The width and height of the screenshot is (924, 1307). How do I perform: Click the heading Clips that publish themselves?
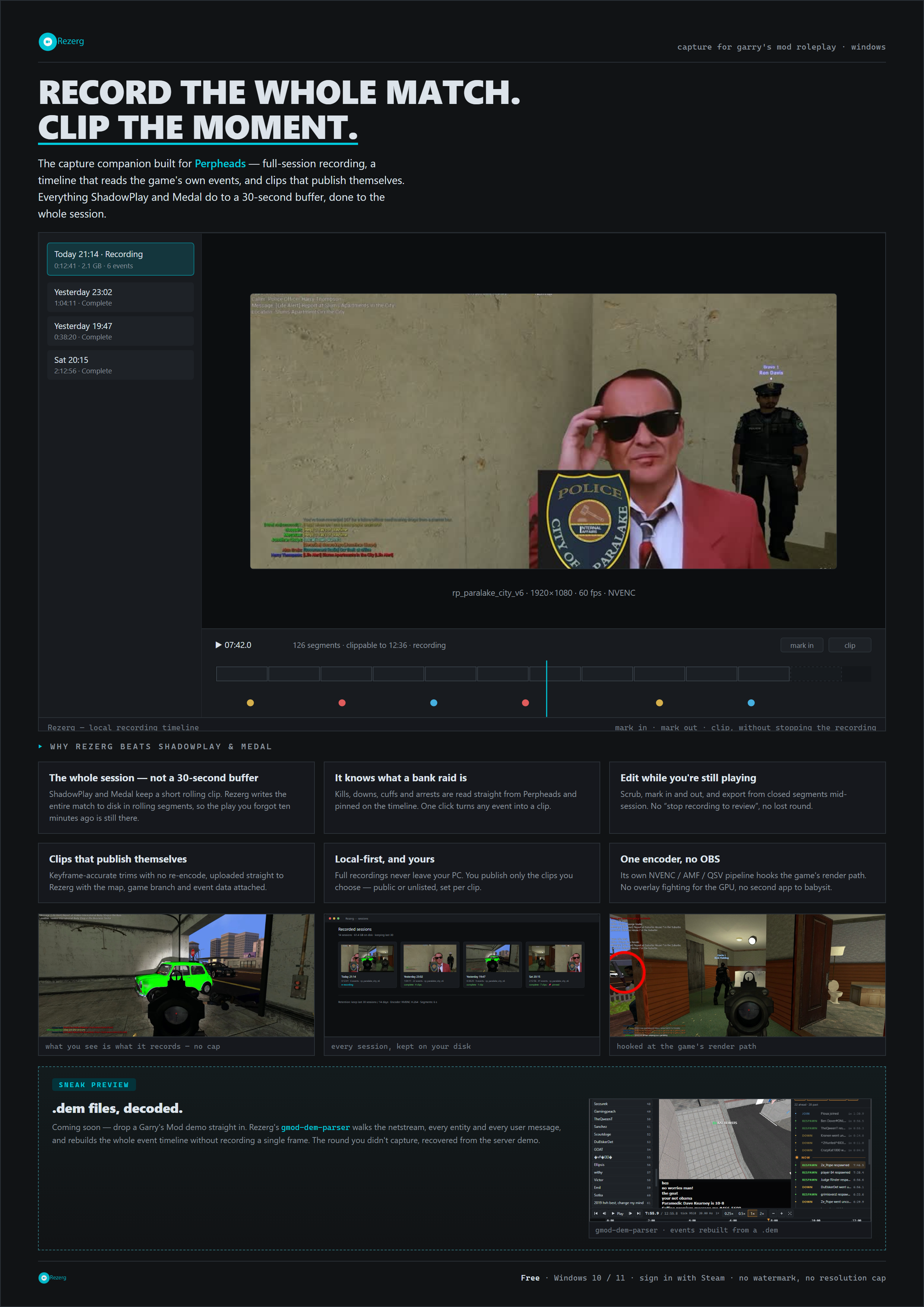[x=118, y=859]
